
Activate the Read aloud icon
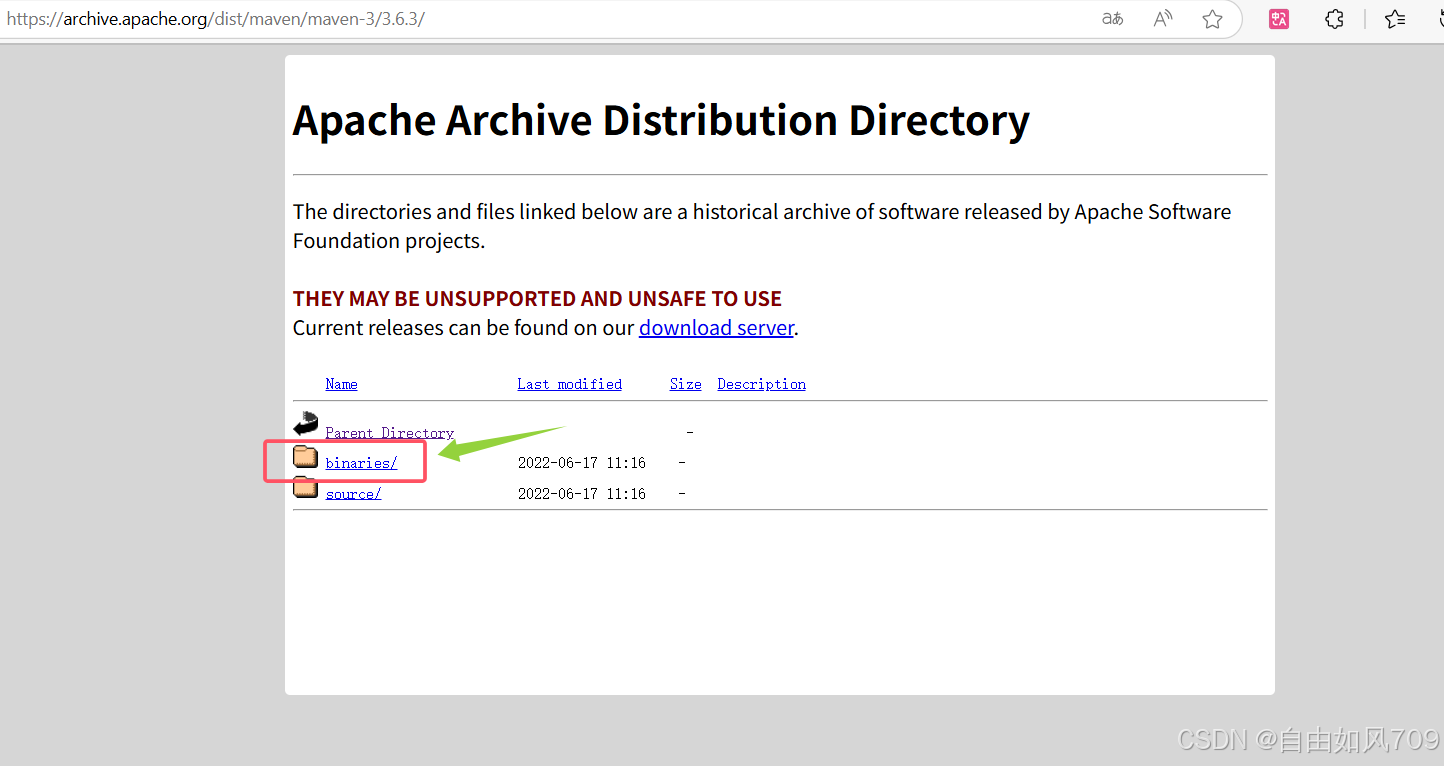(x=1162, y=19)
